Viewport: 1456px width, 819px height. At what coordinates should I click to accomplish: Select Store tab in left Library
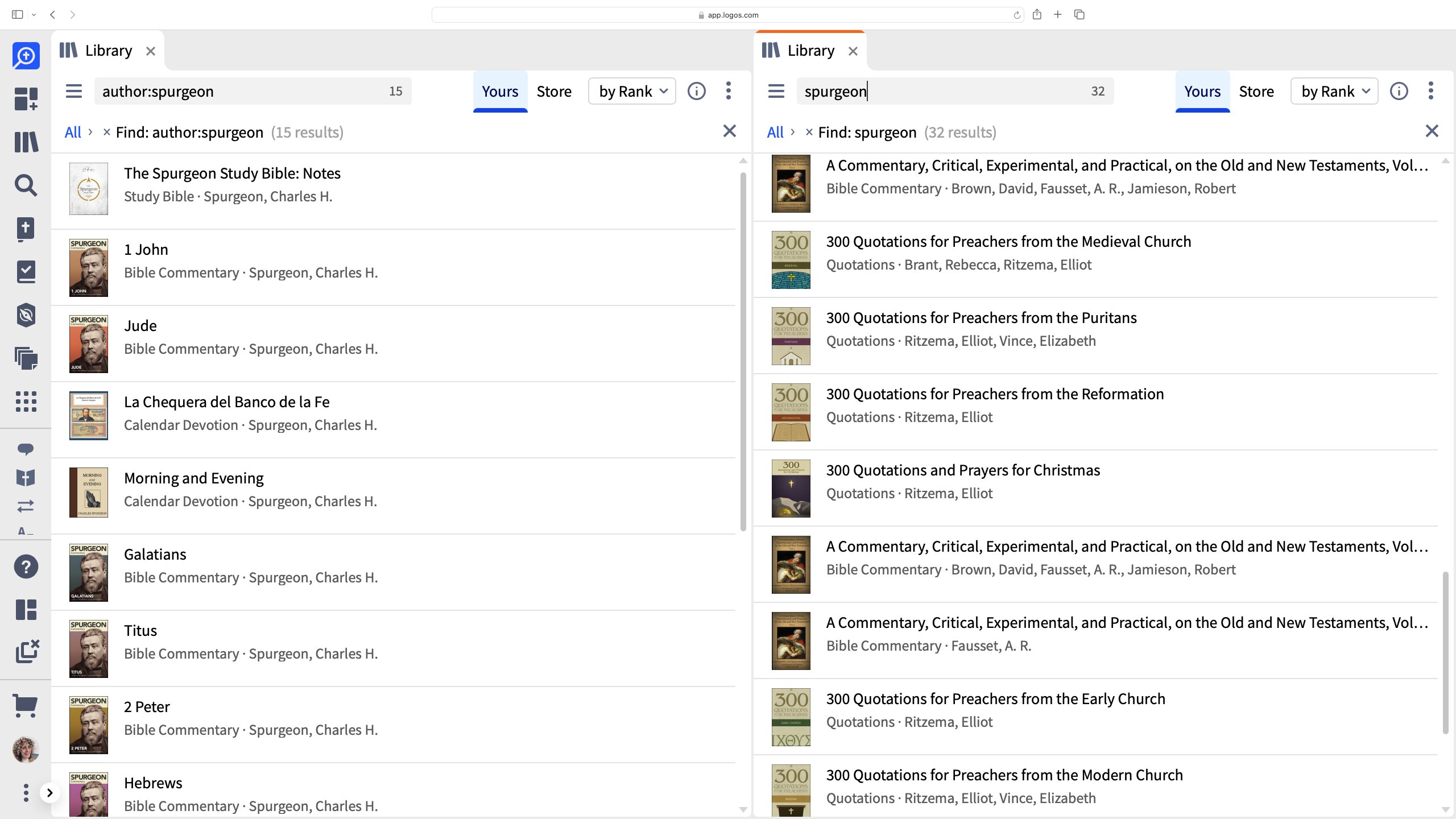(x=554, y=92)
